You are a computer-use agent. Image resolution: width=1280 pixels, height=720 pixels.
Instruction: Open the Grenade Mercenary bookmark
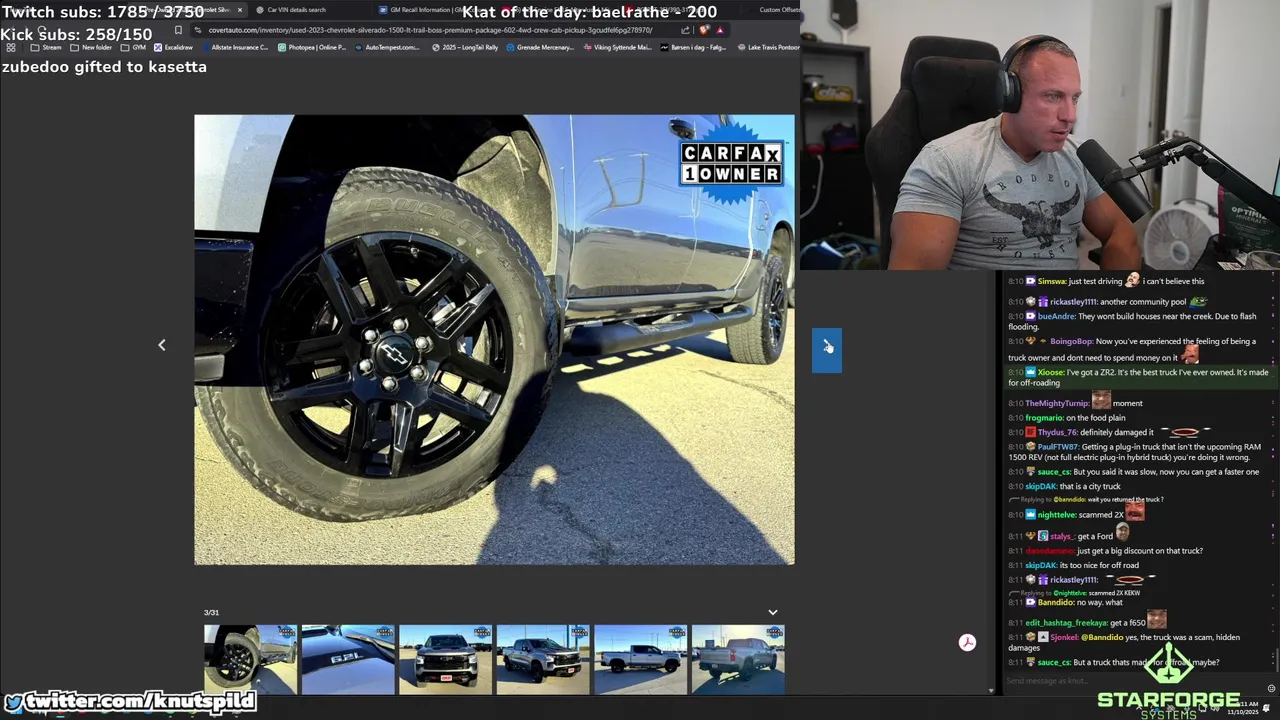(541, 47)
